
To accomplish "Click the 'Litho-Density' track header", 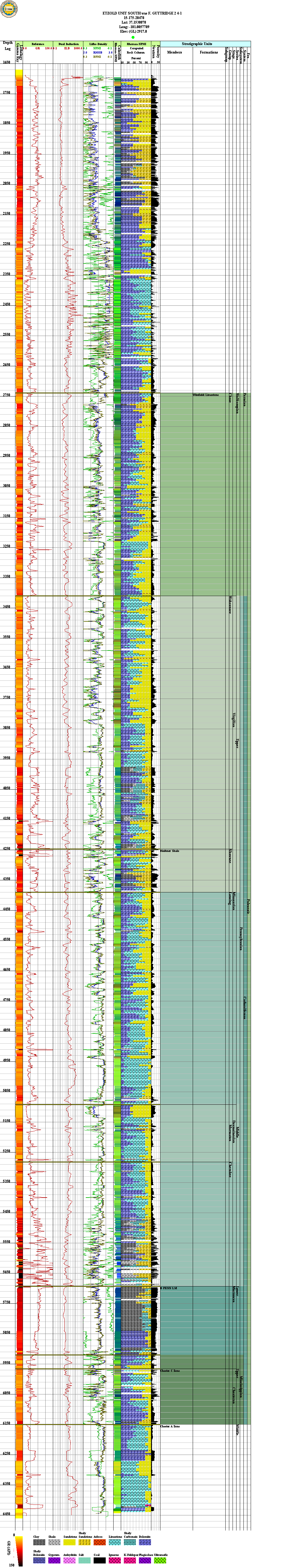I will pyautogui.click(x=98, y=44).
